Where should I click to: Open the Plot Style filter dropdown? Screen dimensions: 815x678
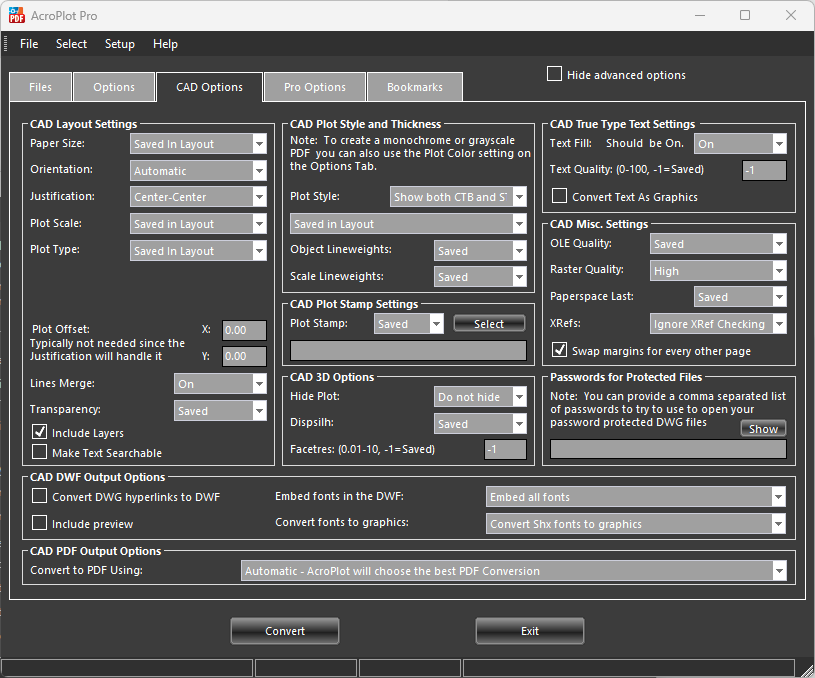[x=458, y=197]
